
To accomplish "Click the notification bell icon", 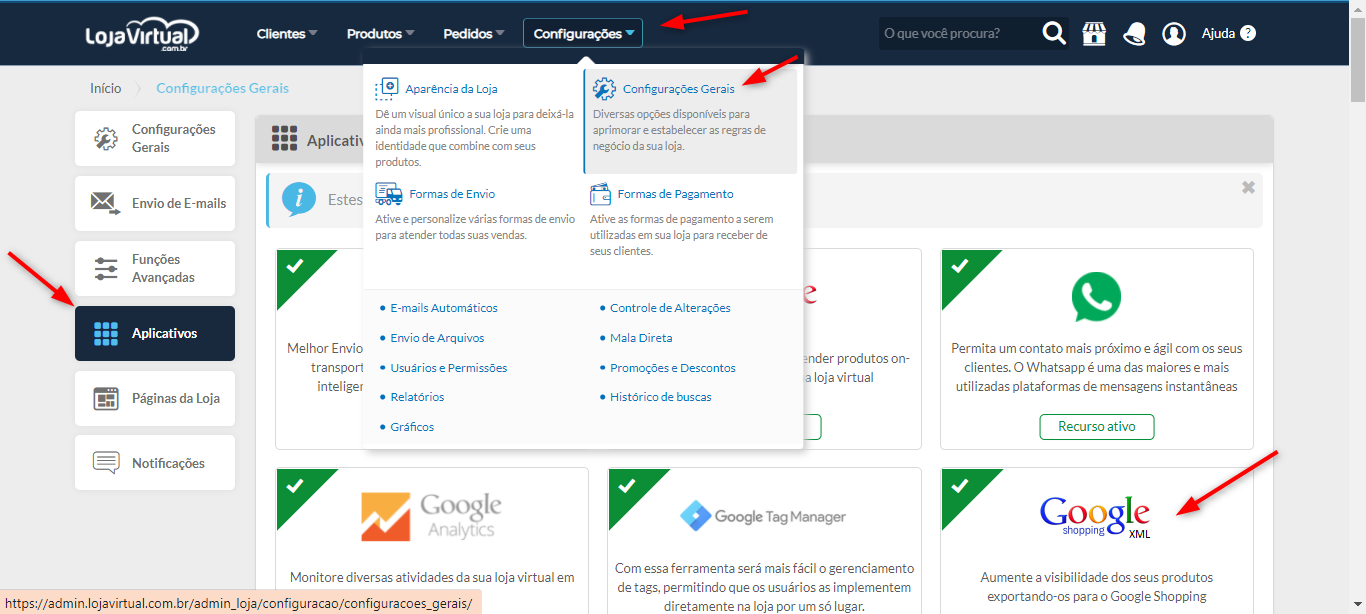I will tap(1134, 34).
